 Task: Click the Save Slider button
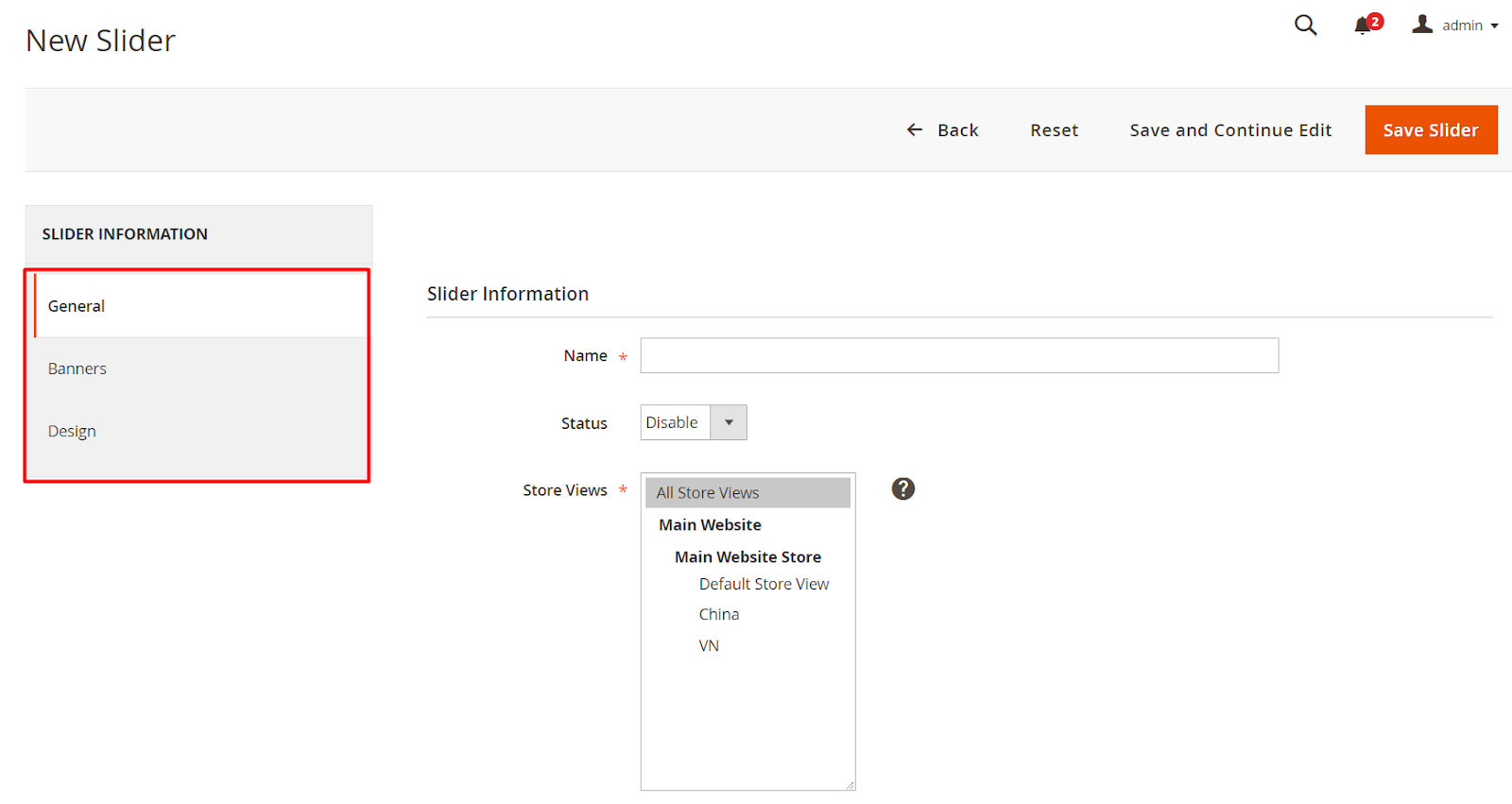click(x=1431, y=129)
